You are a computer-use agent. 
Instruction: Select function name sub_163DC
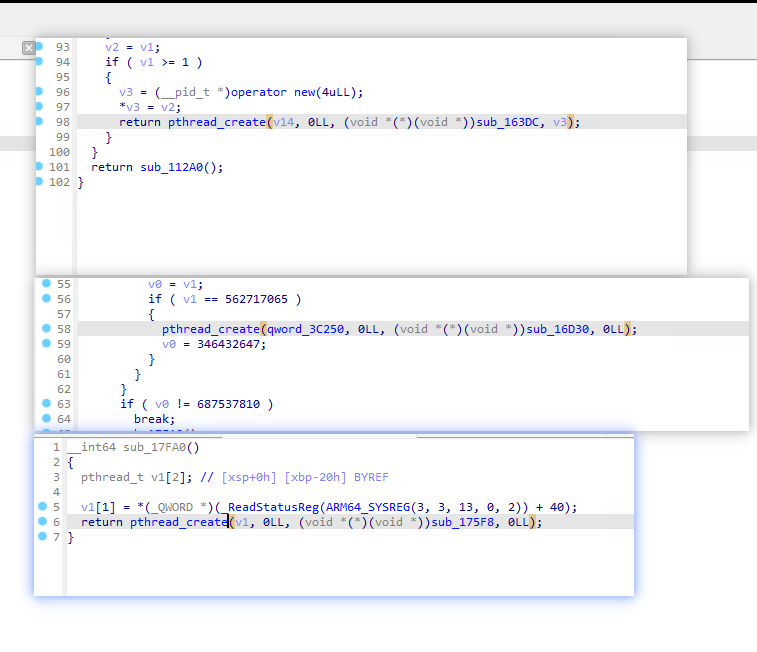click(507, 122)
